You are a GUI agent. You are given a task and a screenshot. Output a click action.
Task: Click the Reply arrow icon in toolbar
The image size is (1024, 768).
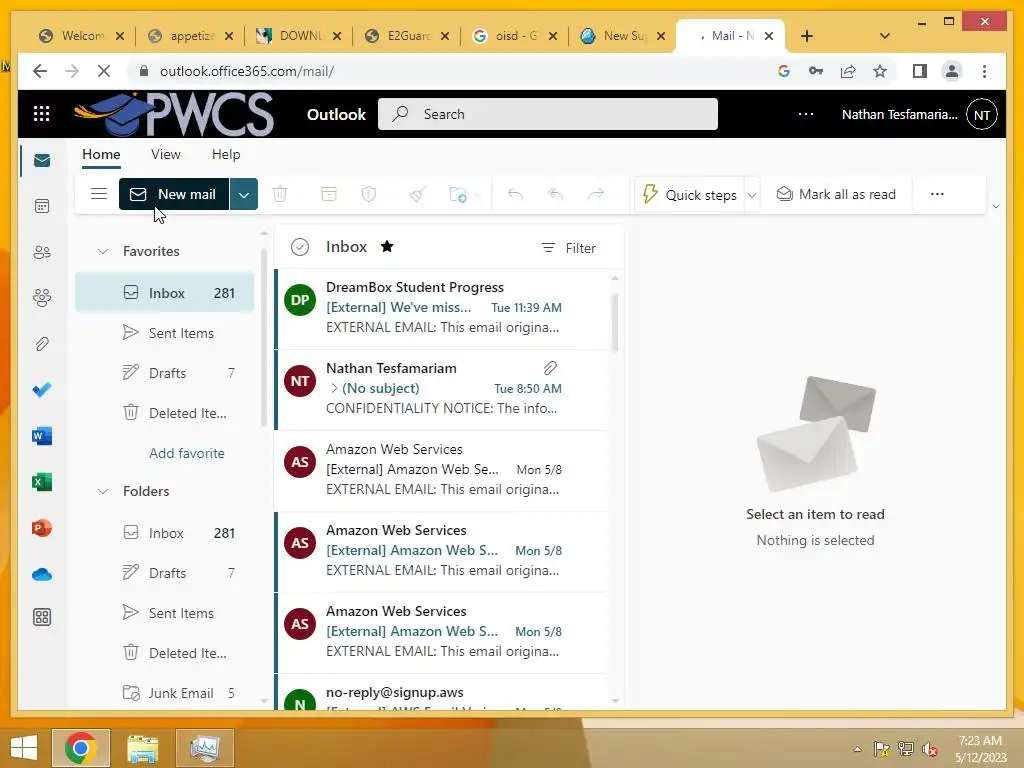pos(515,194)
